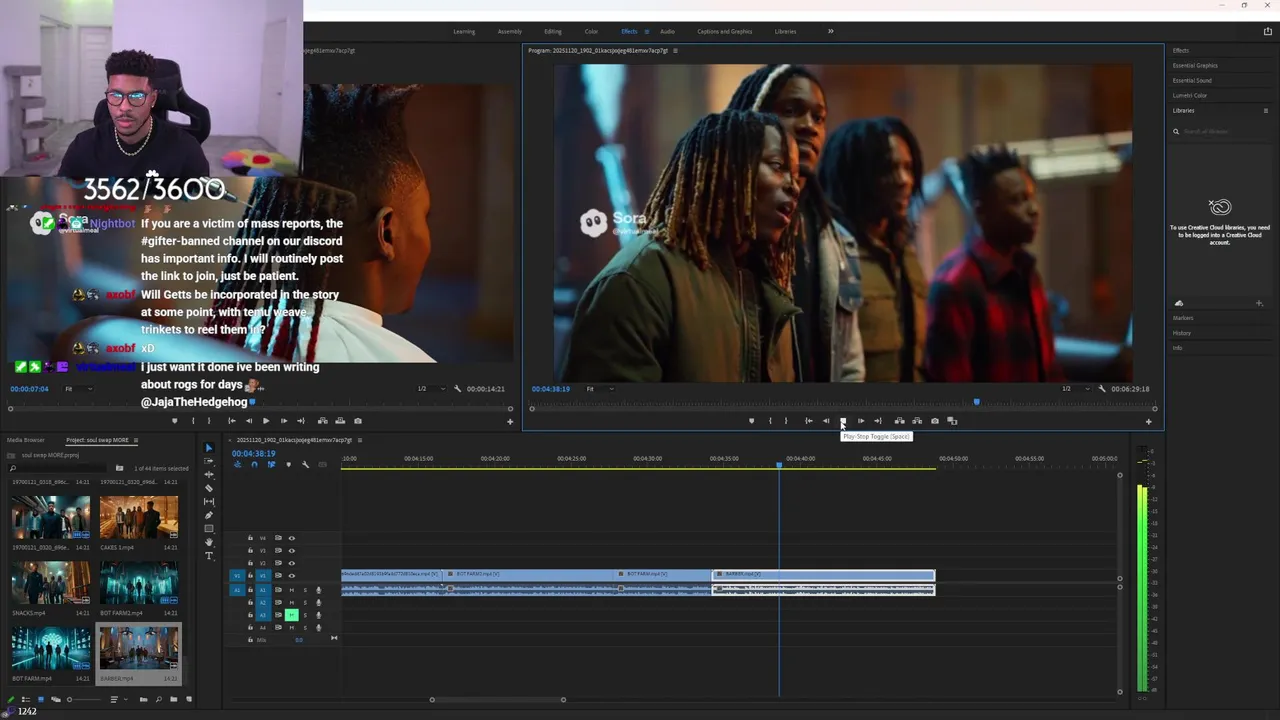1280x720 pixels.
Task: Select the Selection tool in the tools panel
Action: click(209, 448)
